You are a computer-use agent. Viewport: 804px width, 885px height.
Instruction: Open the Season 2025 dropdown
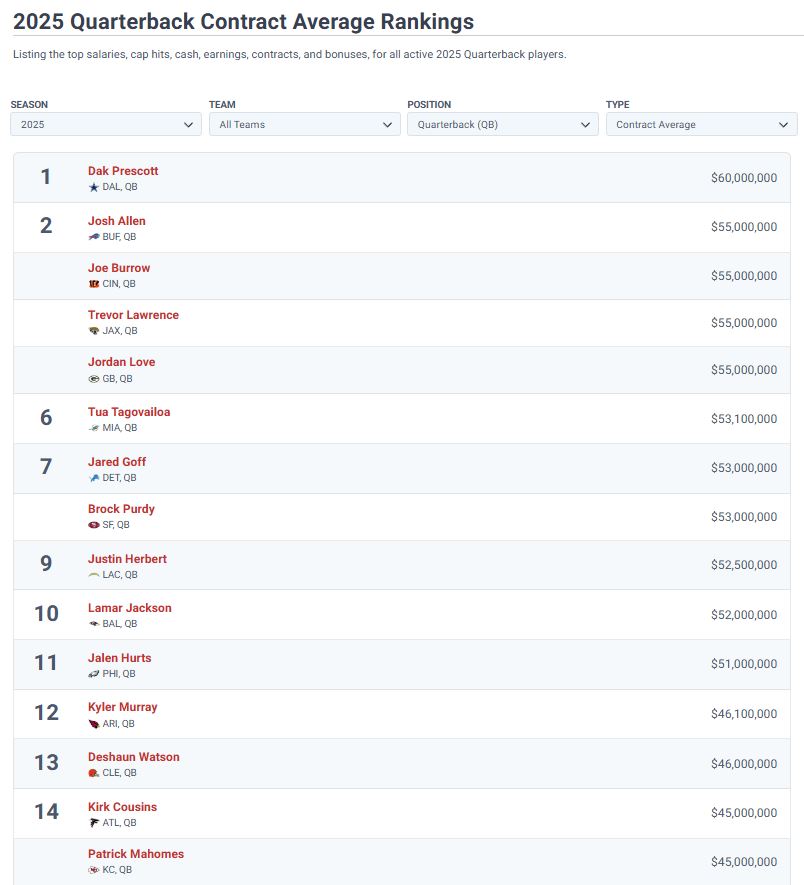tap(105, 125)
